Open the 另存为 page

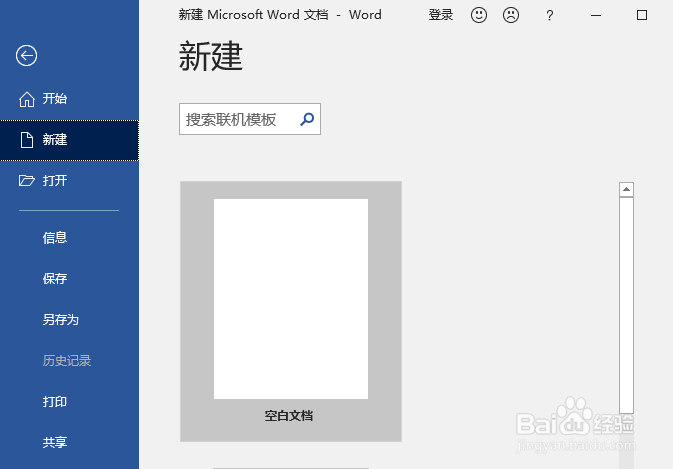coord(61,320)
